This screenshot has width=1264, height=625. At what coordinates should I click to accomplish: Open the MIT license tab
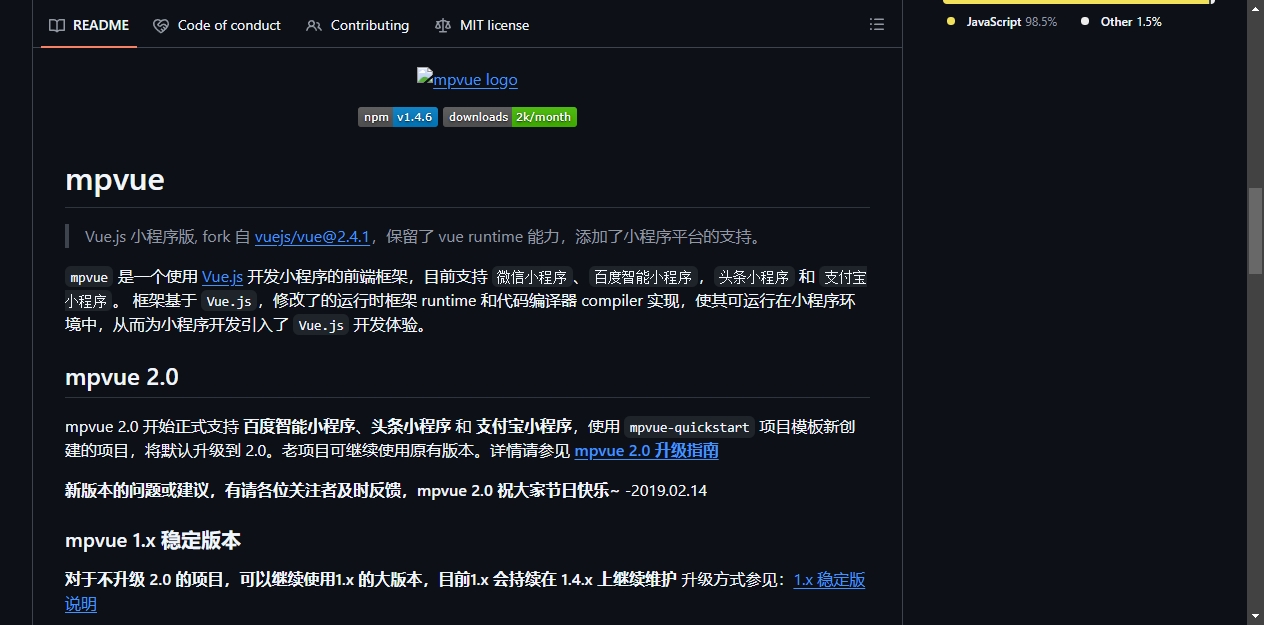tap(482, 25)
